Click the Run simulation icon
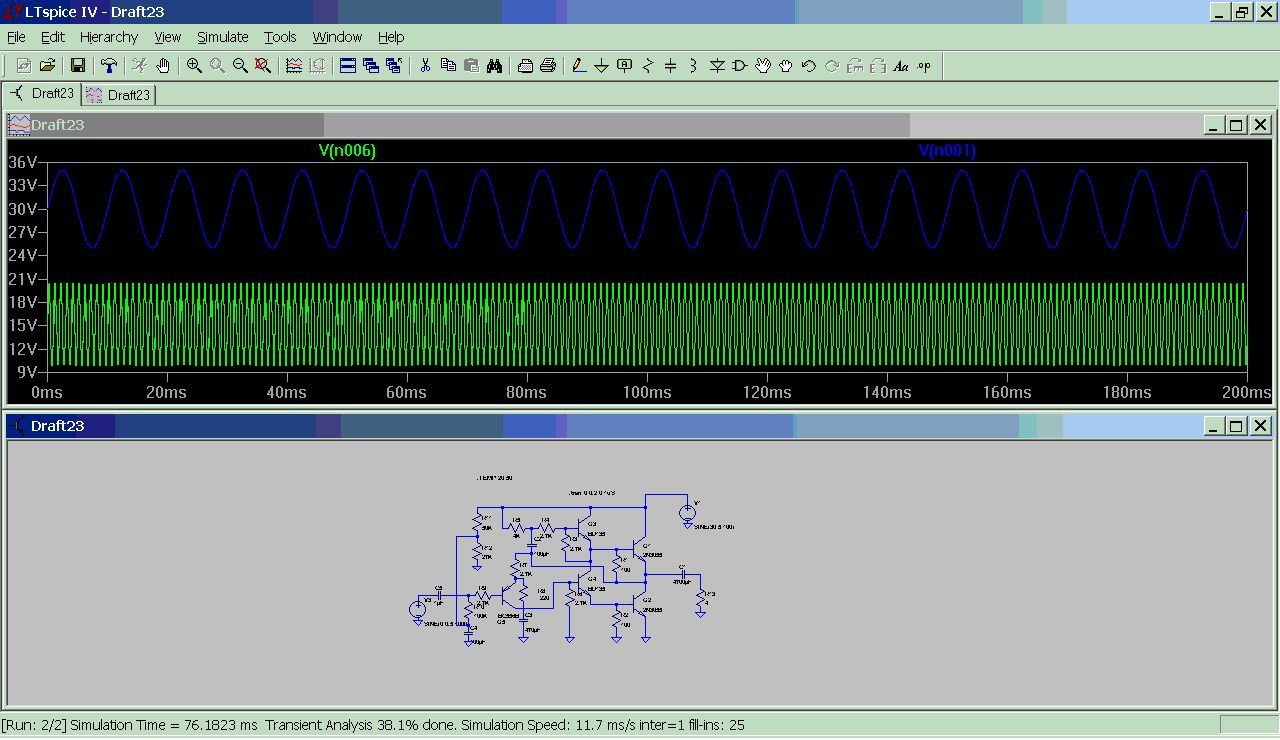This screenshot has width=1280, height=740. pyautogui.click(x=140, y=66)
